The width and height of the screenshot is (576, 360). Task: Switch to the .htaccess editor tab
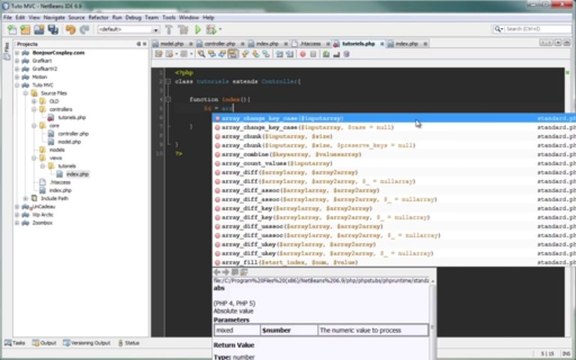click(310, 44)
